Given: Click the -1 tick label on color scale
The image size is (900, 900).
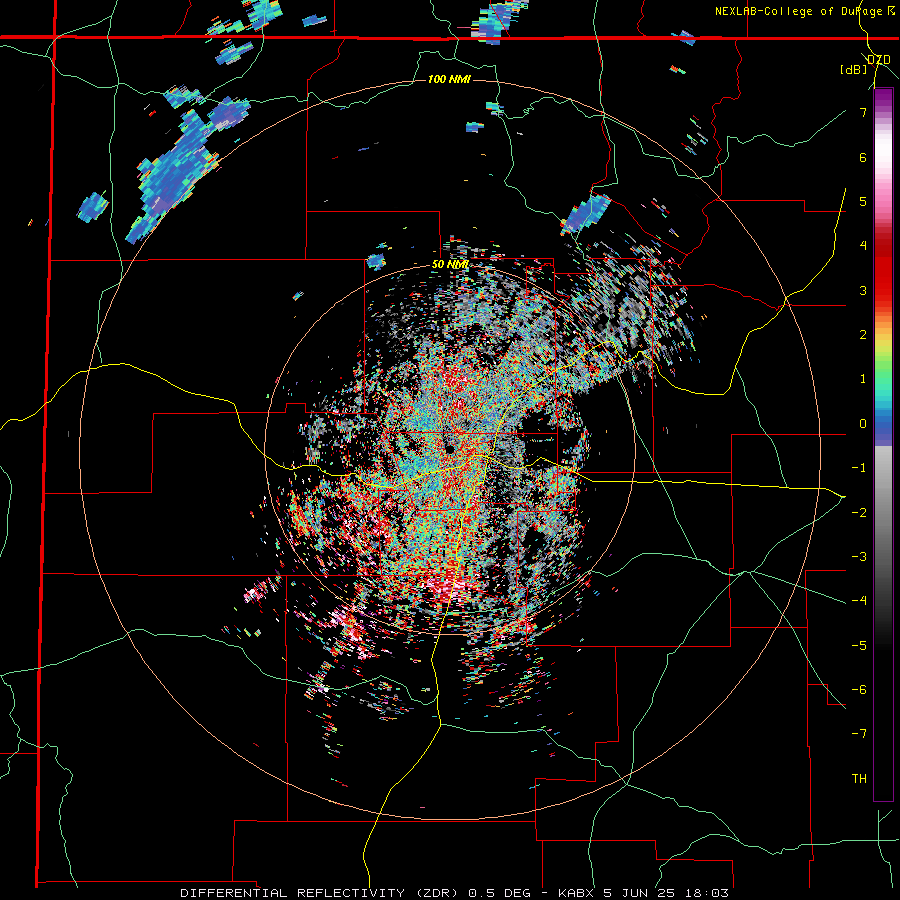Looking at the screenshot, I should [859, 468].
